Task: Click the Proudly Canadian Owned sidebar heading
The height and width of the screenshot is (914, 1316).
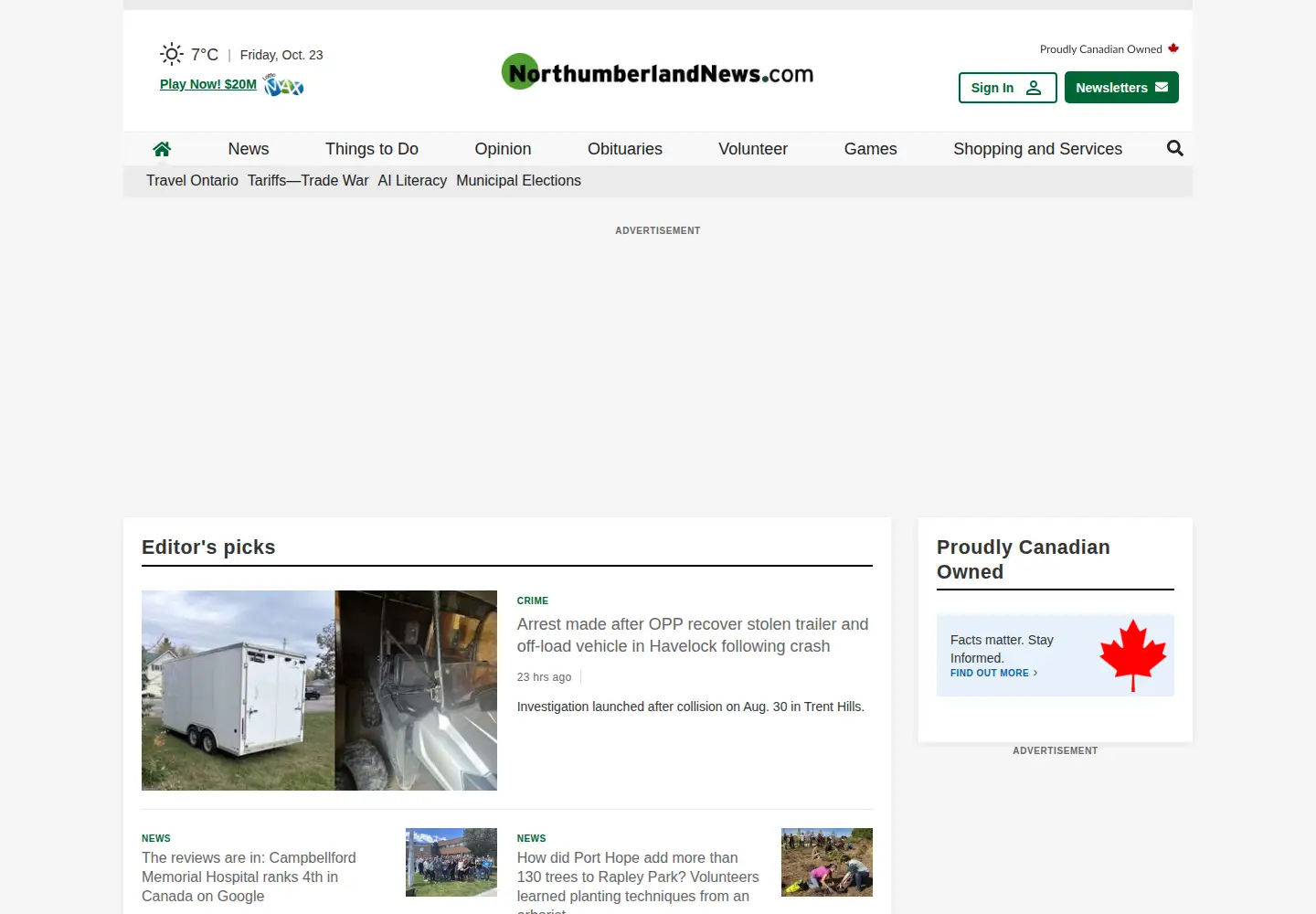Action: click(1024, 559)
